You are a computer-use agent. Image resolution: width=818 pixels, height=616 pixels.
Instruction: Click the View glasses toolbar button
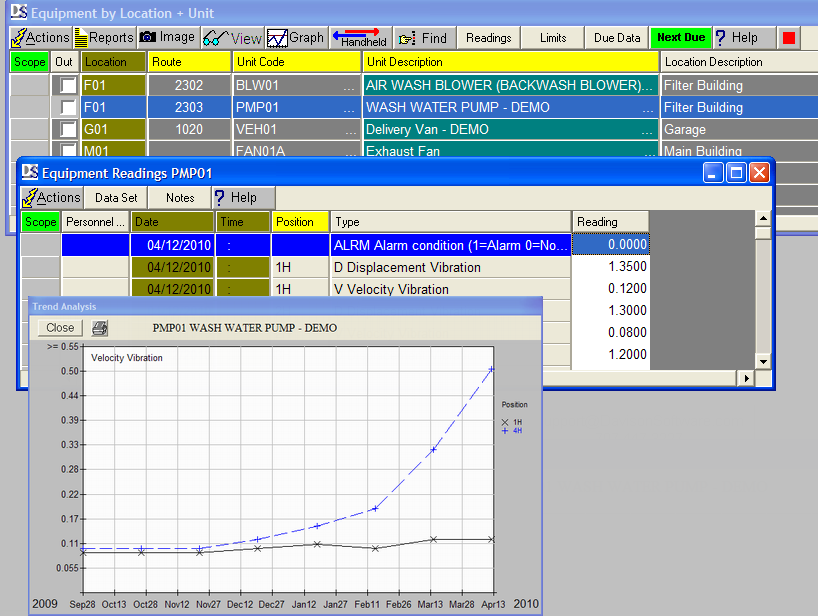pos(232,38)
